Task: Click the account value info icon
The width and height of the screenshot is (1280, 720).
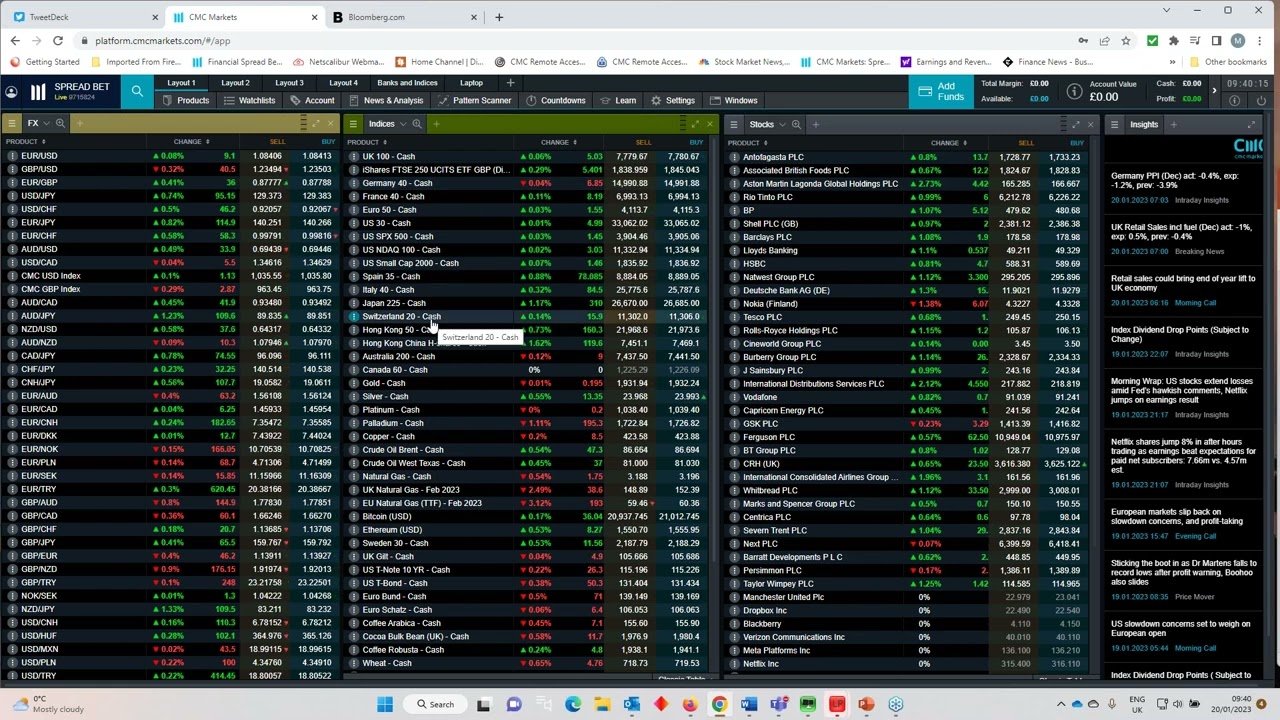Action: (x=1074, y=92)
